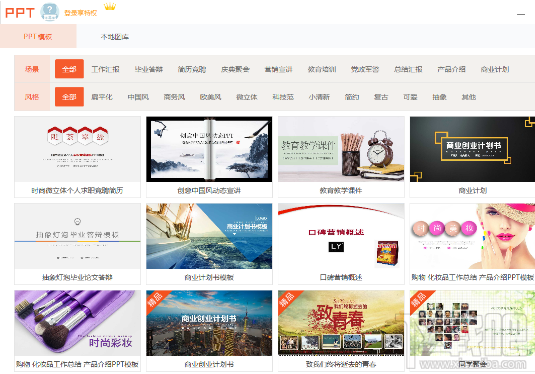Choose the 可爱 style filter
Image resolution: width=535 pixels, height=374 pixels.
pyautogui.click(x=410, y=97)
